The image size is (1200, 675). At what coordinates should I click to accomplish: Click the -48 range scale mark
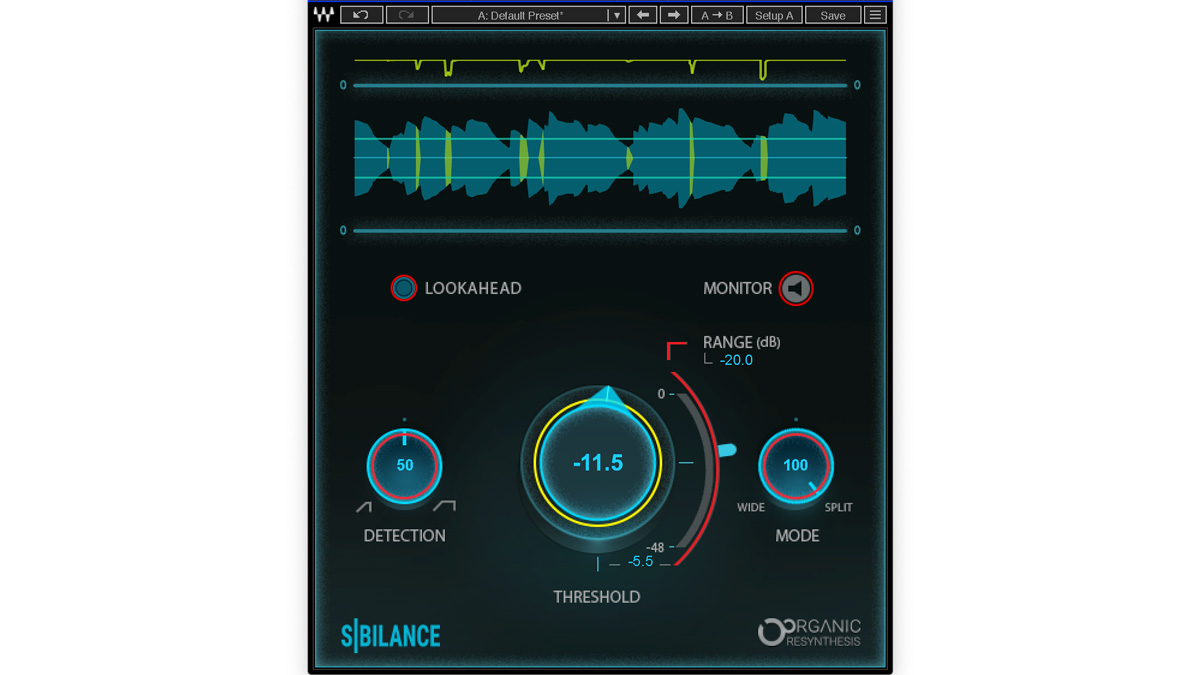point(655,547)
